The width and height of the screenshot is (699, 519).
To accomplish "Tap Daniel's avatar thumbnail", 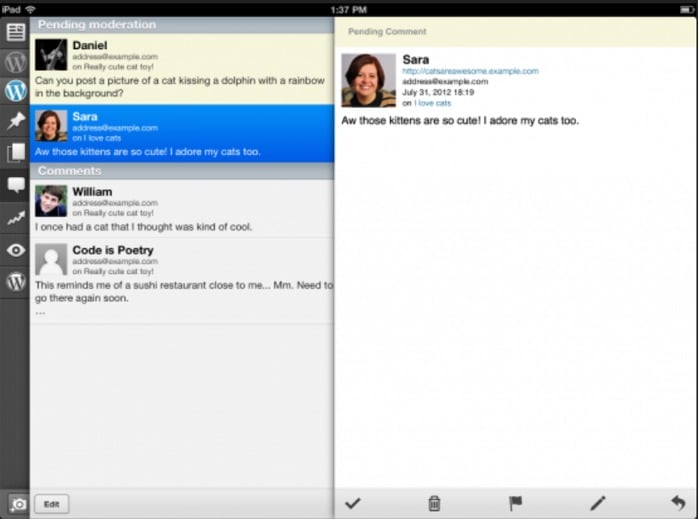I will point(51,55).
